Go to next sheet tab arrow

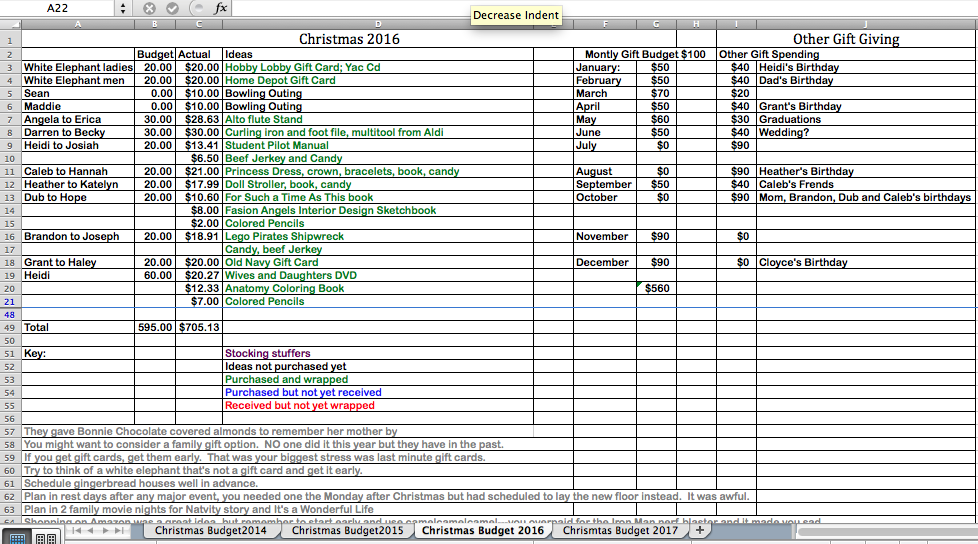click(x=105, y=531)
